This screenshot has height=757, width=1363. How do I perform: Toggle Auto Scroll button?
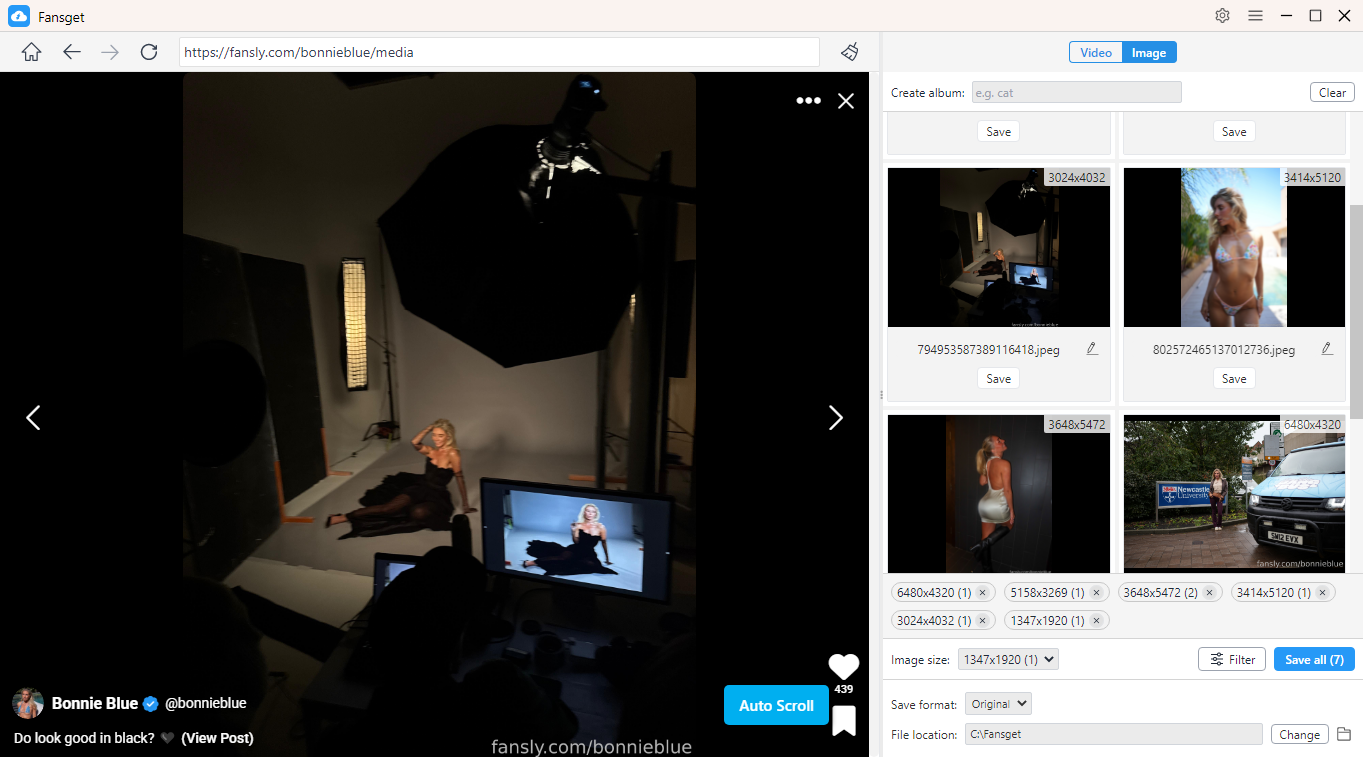776,705
